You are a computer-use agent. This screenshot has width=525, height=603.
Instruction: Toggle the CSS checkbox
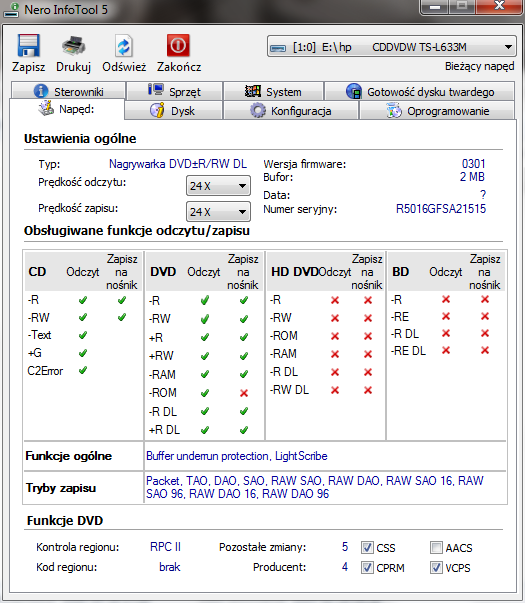tap(367, 547)
